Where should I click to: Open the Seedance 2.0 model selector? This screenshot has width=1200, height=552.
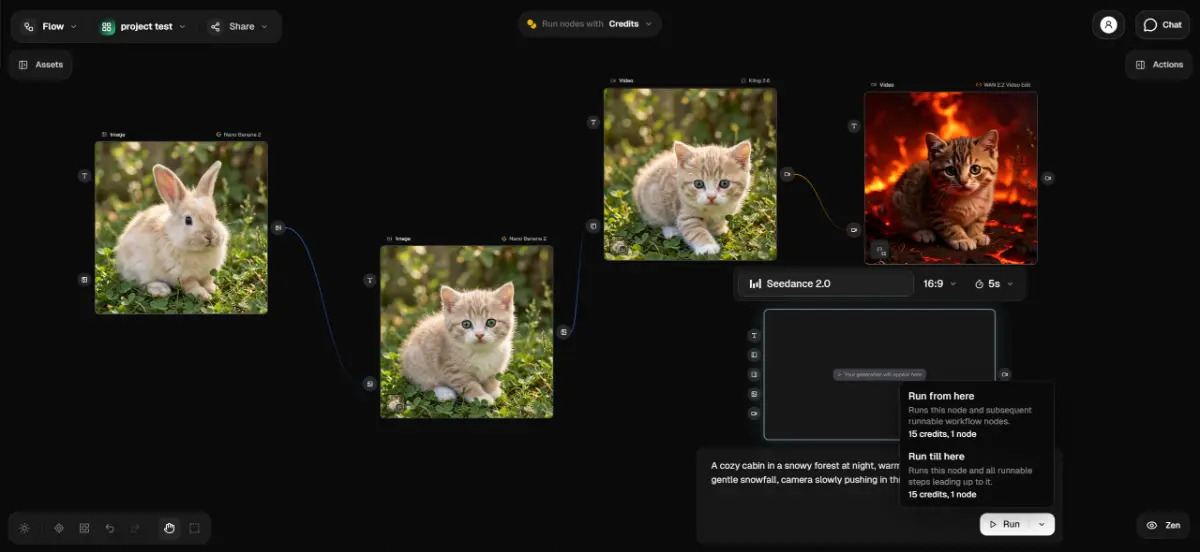click(826, 284)
